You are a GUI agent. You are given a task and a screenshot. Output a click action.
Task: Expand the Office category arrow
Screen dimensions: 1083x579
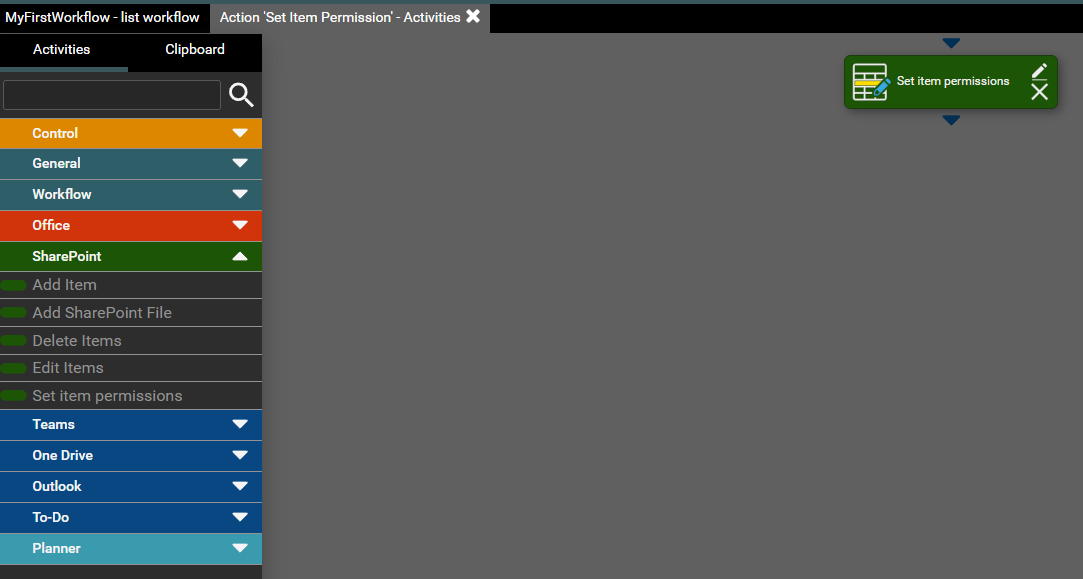tap(239, 225)
